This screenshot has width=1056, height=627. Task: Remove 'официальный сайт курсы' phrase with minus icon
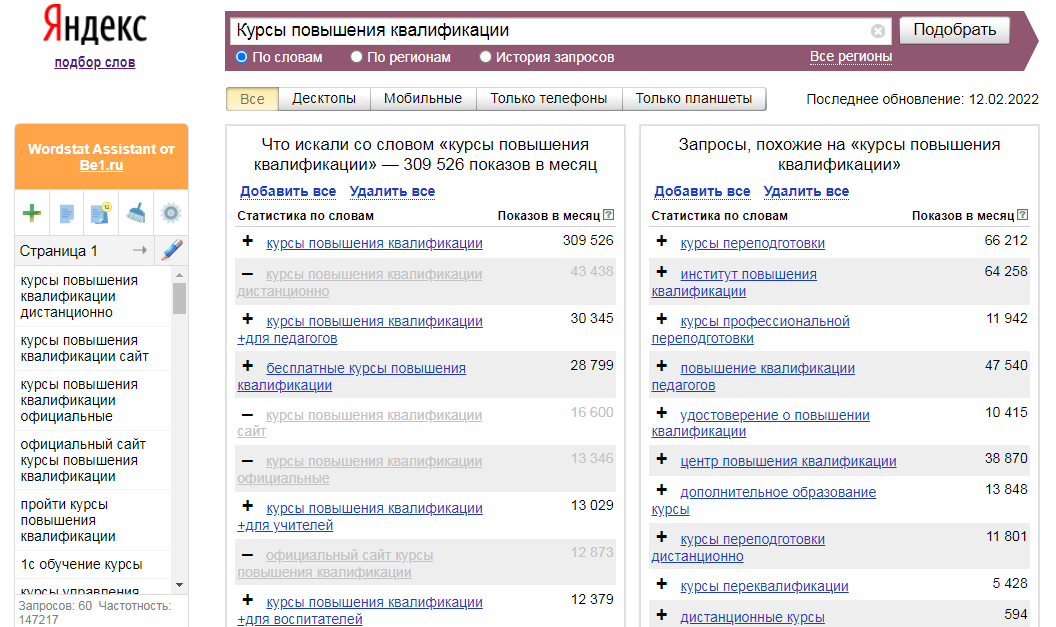tap(248, 555)
